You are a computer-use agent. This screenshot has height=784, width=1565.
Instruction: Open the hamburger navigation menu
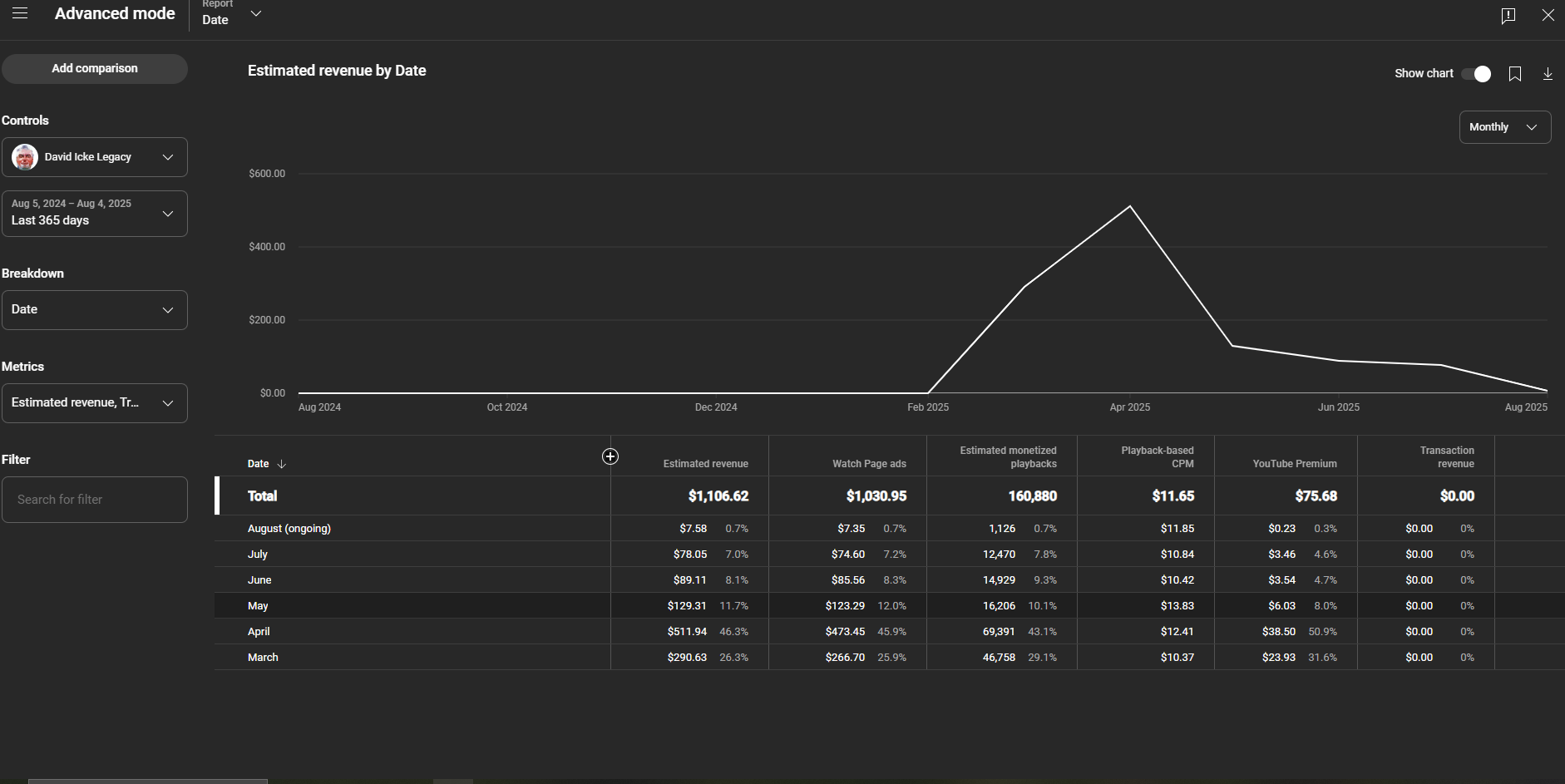pyautogui.click(x=20, y=13)
